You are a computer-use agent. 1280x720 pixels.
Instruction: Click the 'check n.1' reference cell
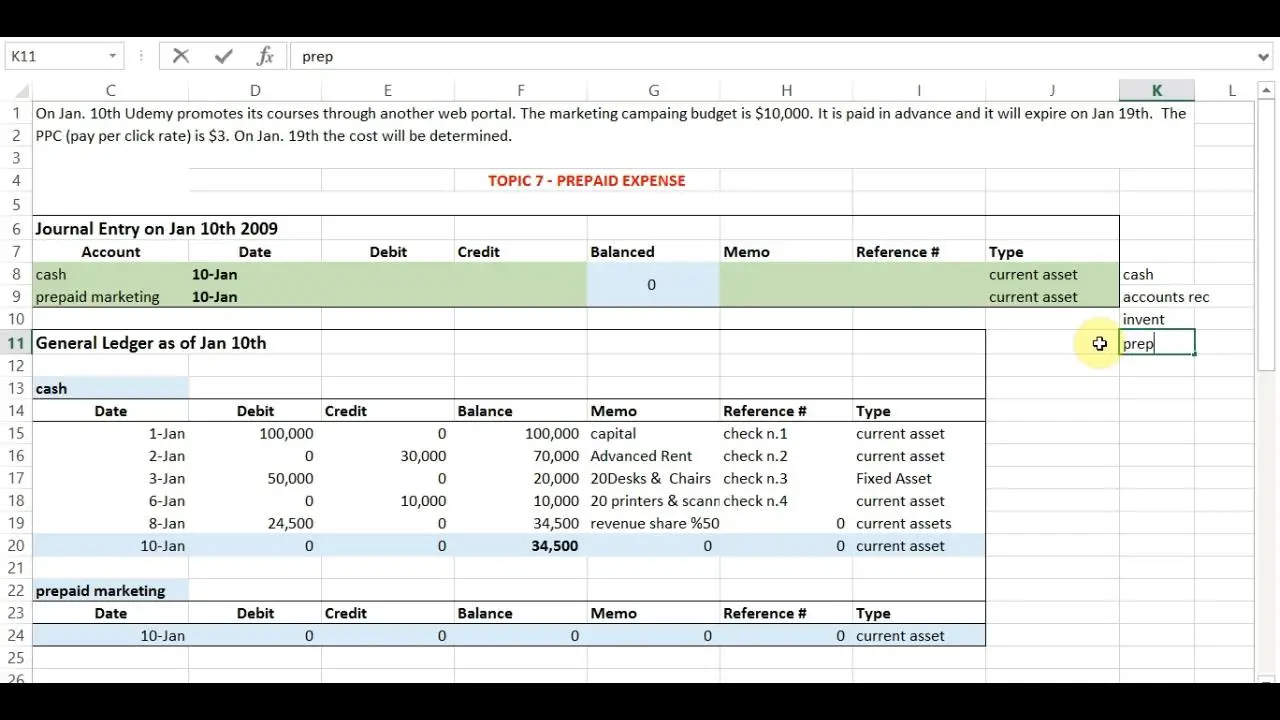[x=786, y=434]
